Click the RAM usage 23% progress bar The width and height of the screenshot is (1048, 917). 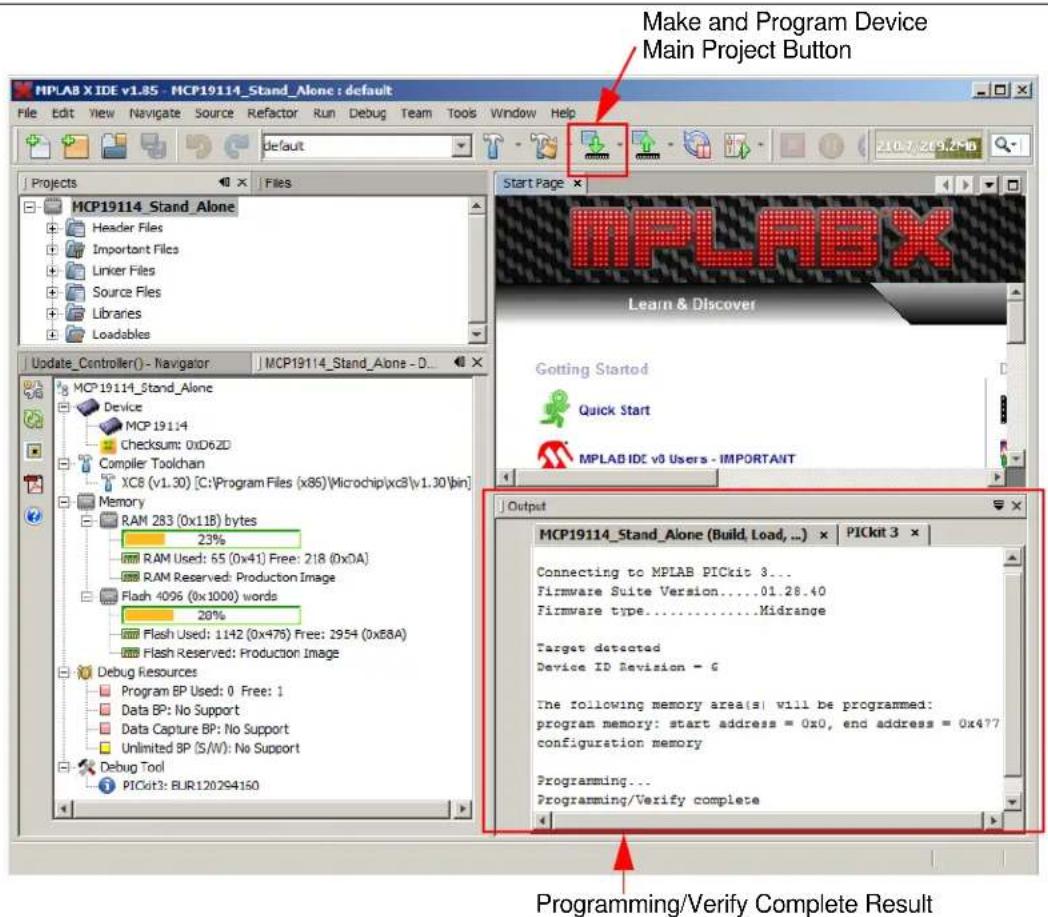(211, 539)
